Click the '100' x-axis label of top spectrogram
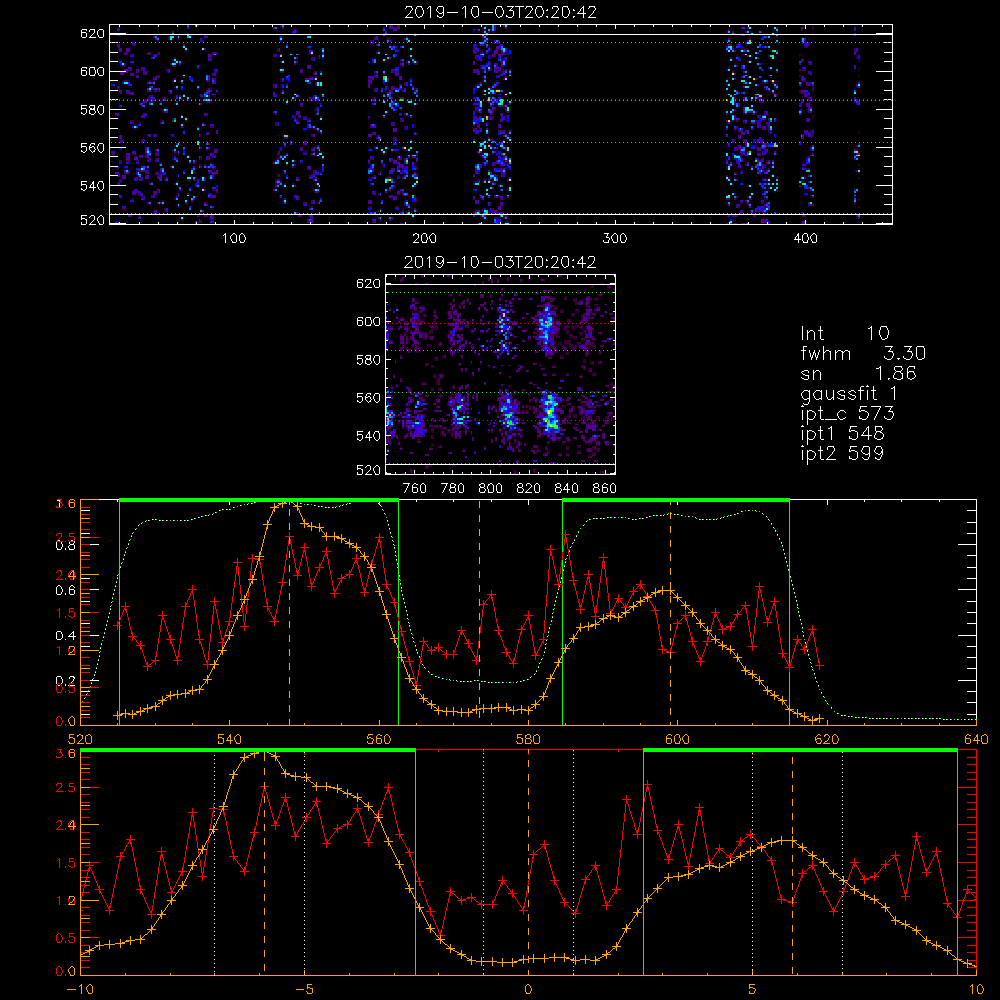 click(234, 239)
